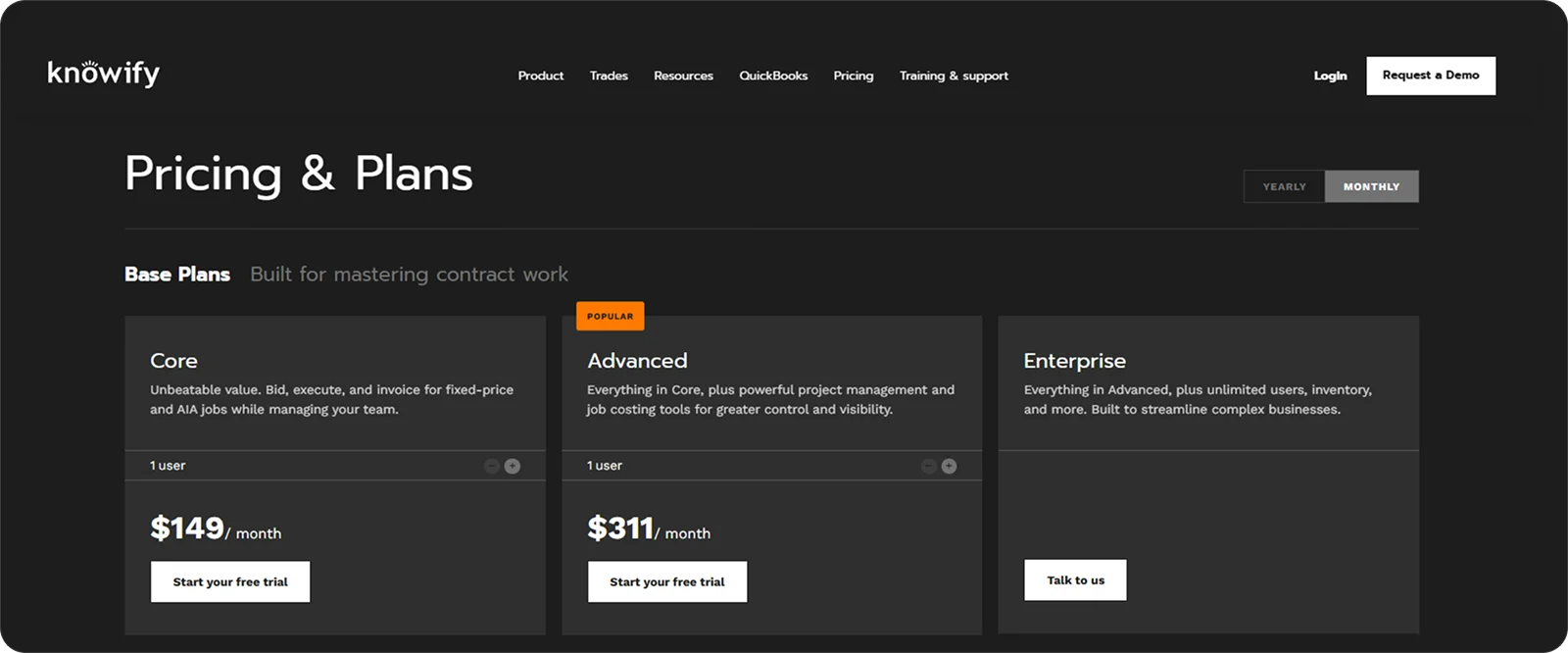Select the Advanced plan title

tap(637, 361)
